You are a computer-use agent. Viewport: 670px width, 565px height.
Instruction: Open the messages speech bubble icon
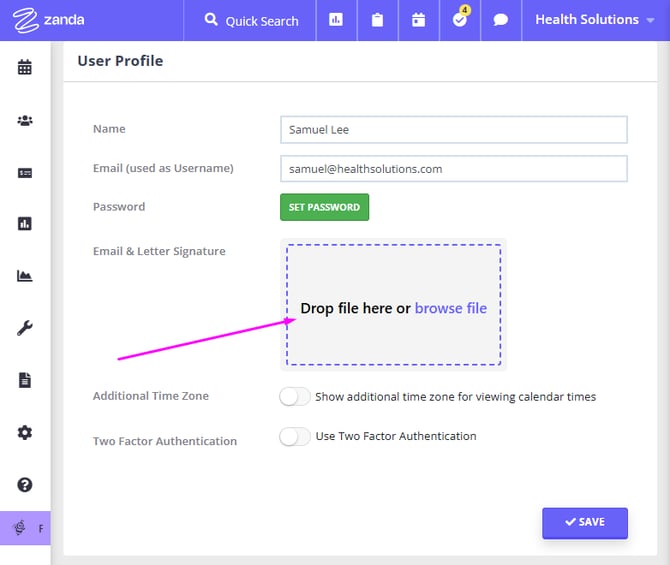(501, 20)
